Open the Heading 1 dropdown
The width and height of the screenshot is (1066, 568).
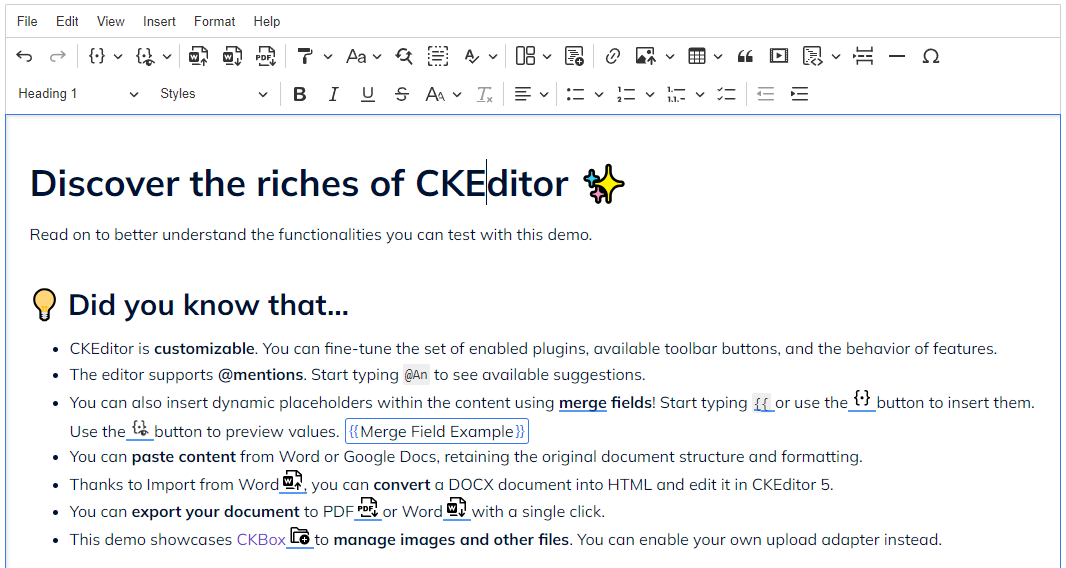tap(78, 94)
